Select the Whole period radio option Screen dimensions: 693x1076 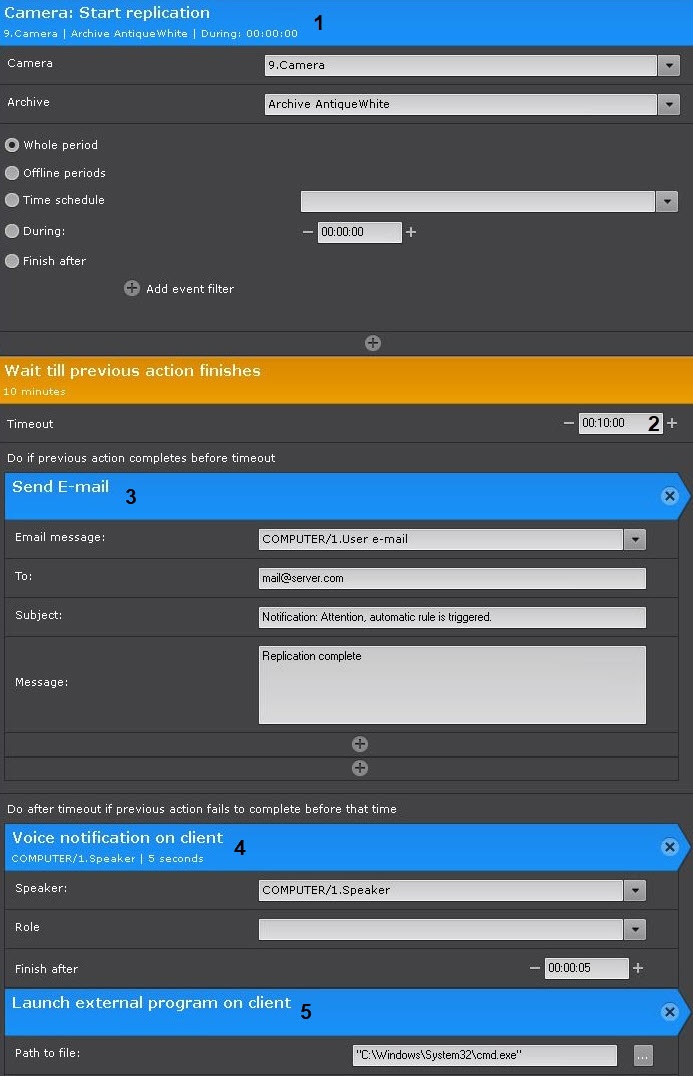[12, 145]
